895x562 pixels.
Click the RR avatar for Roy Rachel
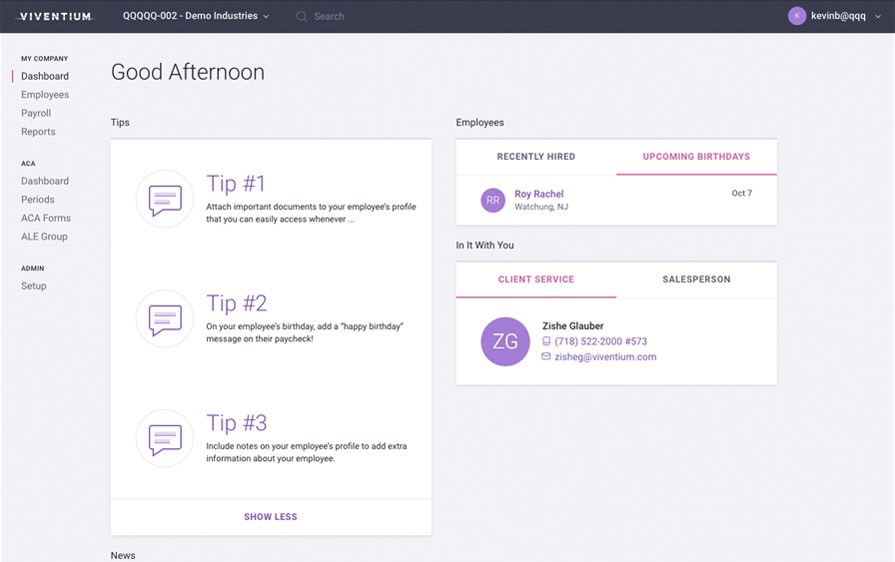(493, 200)
